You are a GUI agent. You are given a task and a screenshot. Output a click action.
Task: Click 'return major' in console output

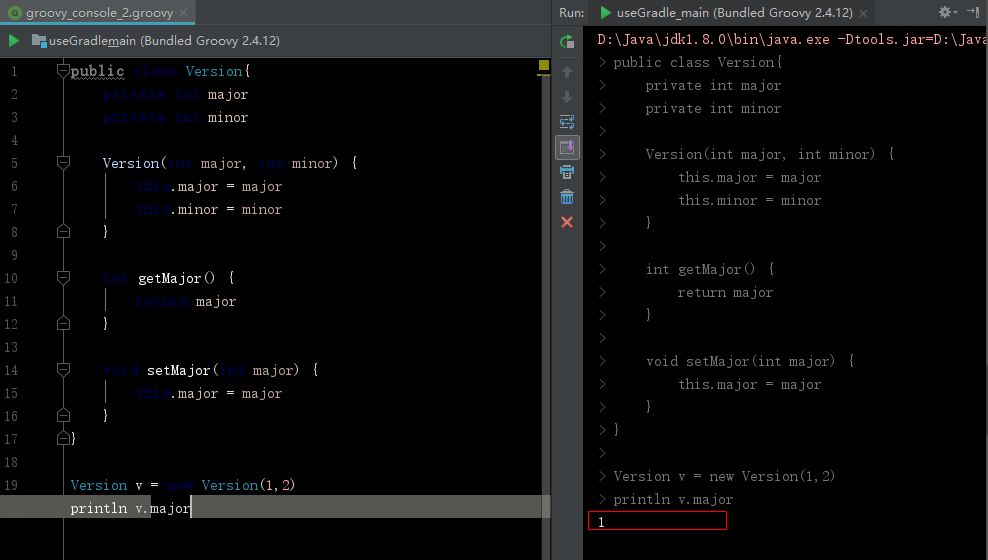tap(725, 292)
